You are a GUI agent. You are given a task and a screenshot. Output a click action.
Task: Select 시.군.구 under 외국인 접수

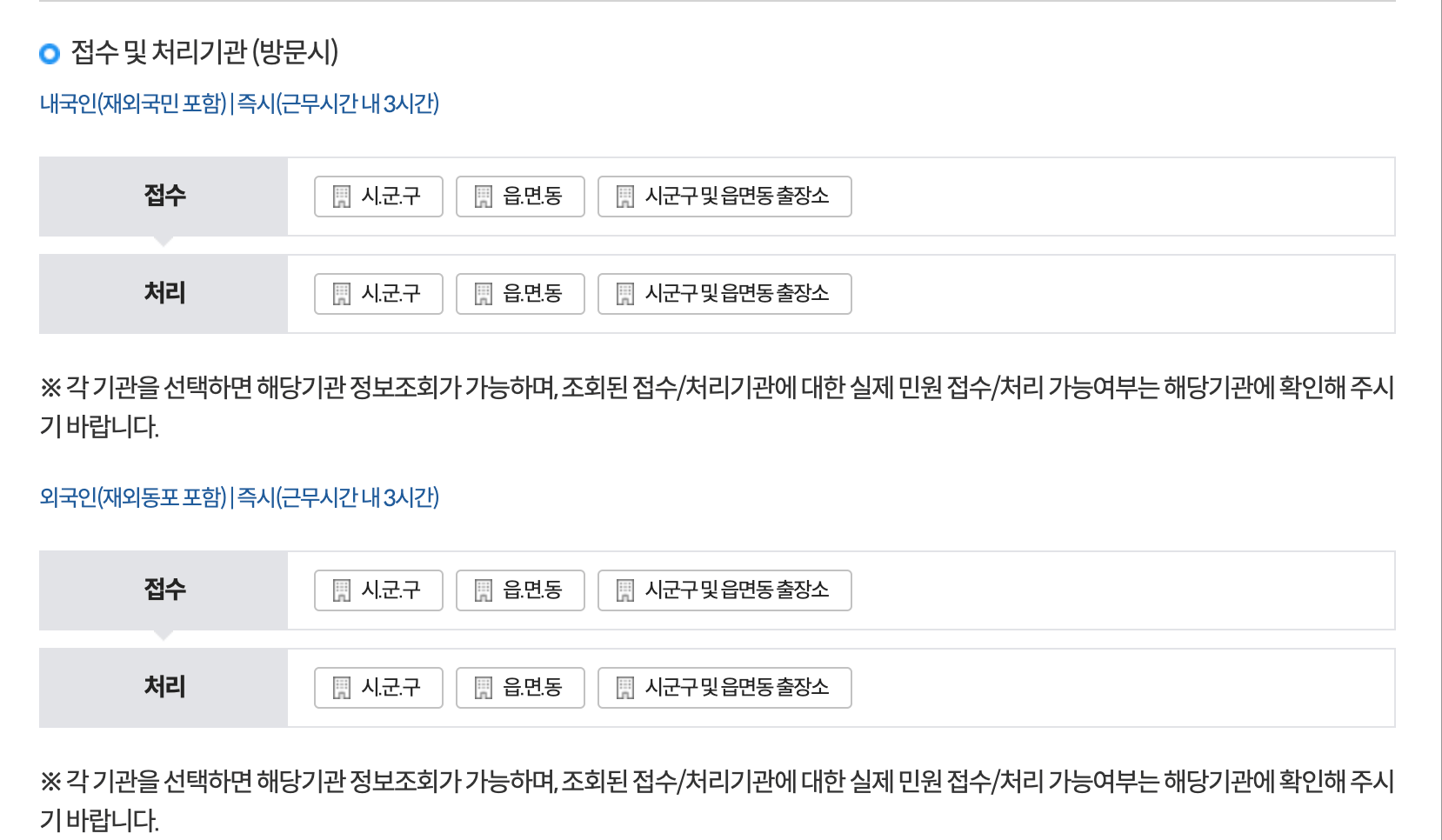(377, 590)
